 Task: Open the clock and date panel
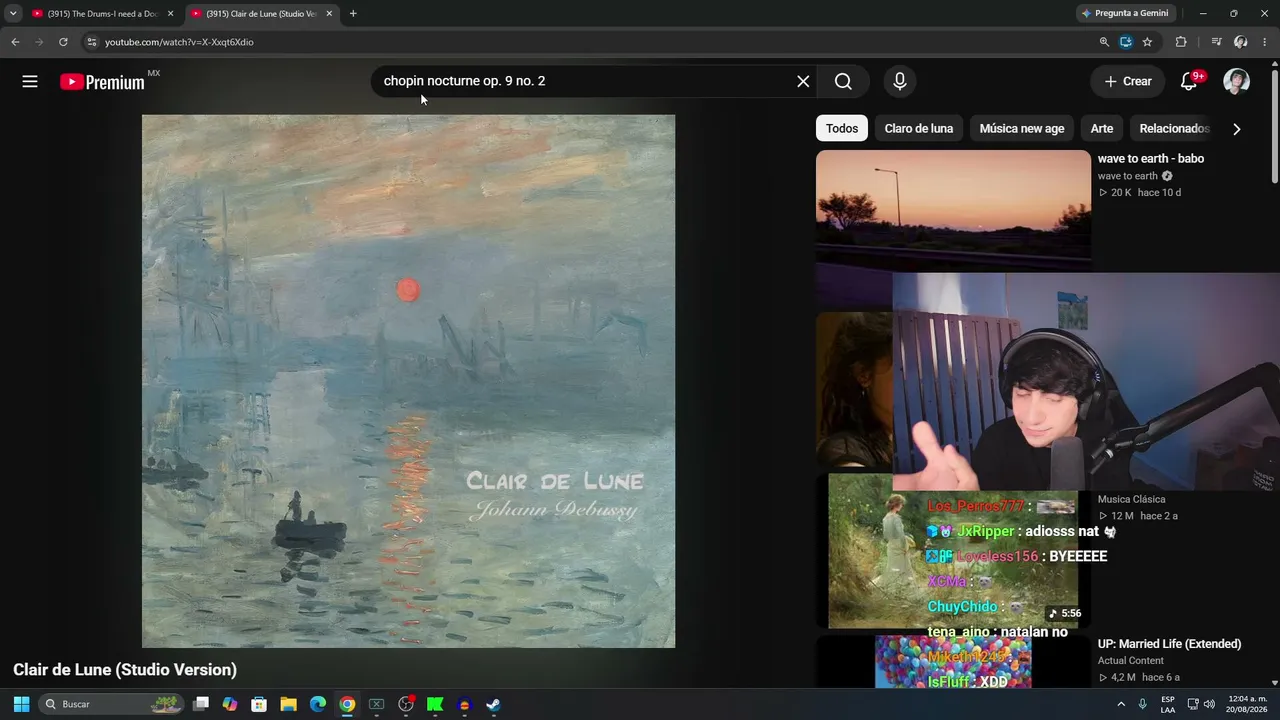tap(1248, 704)
